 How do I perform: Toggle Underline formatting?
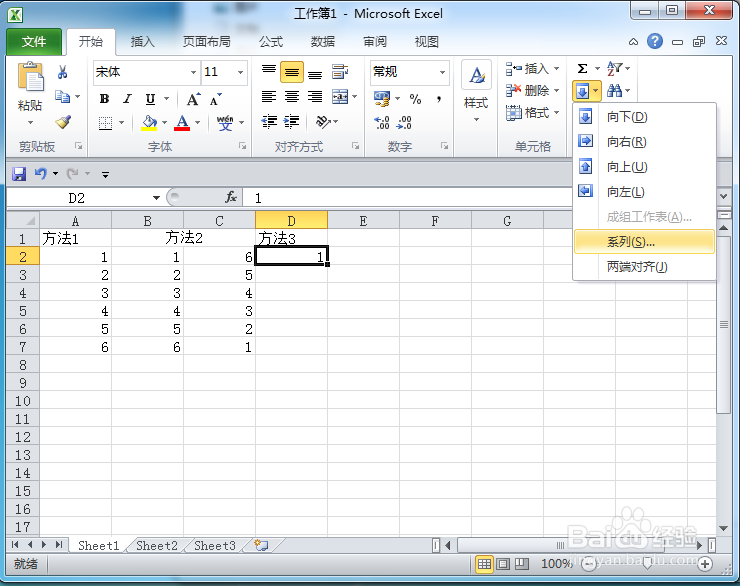150,99
